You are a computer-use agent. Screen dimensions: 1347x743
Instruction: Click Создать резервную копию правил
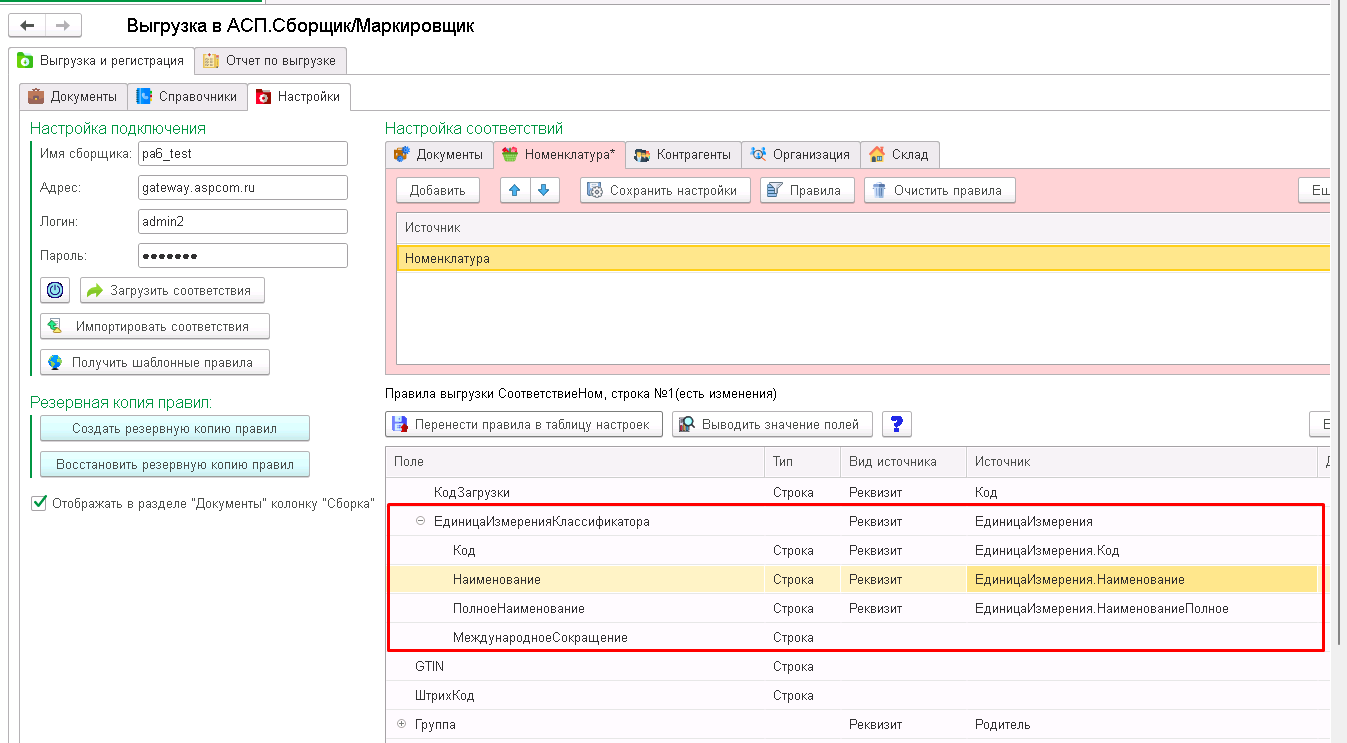tap(175, 428)
